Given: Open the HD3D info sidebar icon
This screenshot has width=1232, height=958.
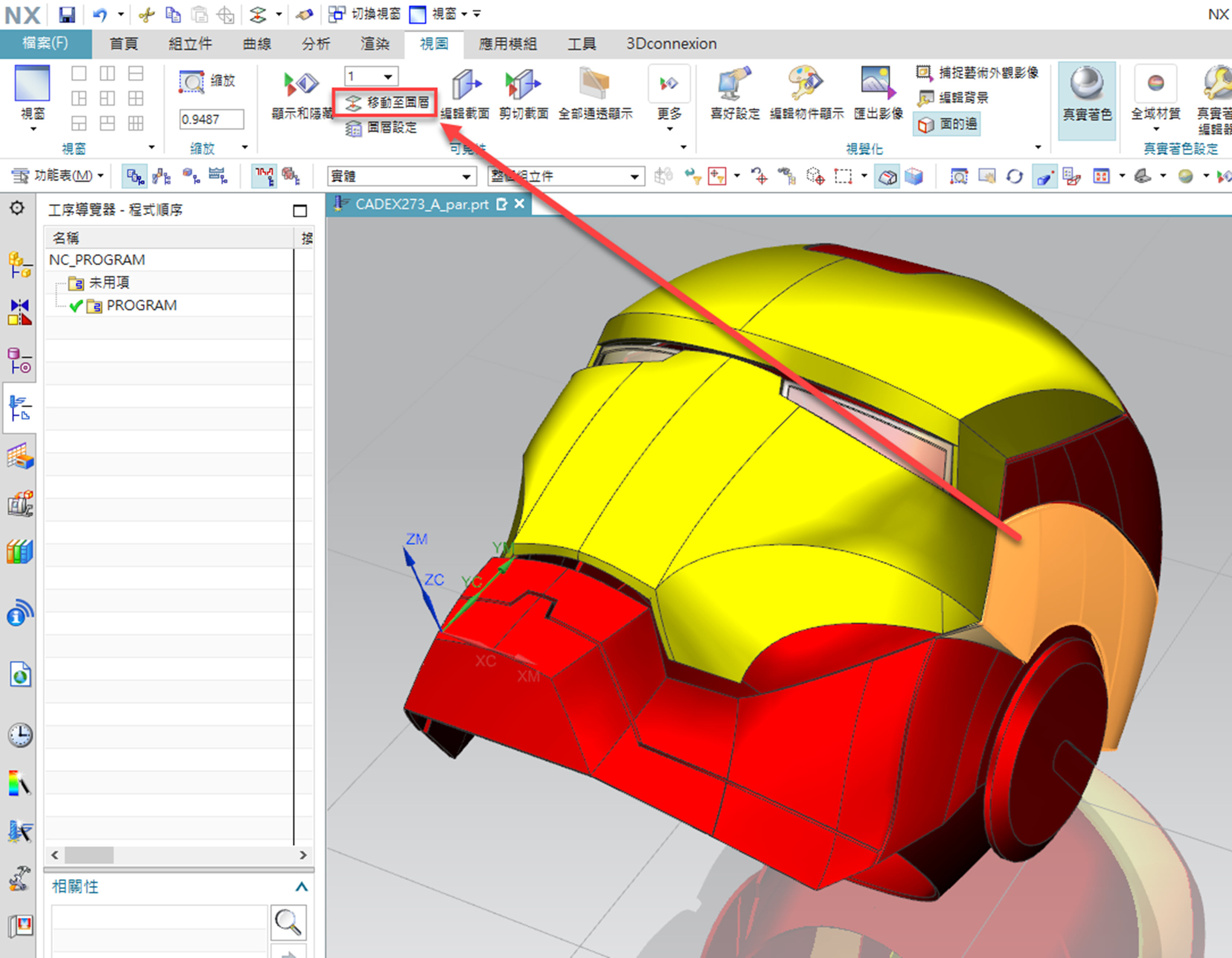Looking at the screenshot, I should [x=20, y=613].
